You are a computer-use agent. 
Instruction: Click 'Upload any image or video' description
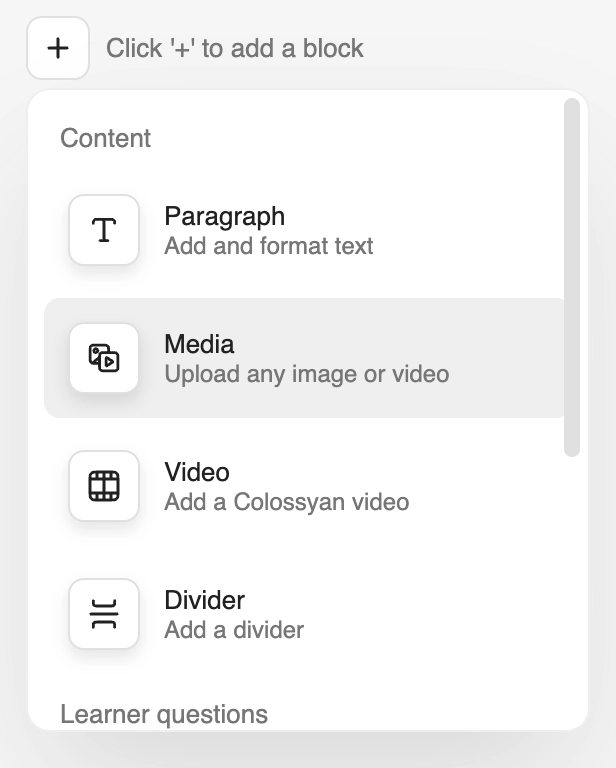click(x=307, y=374)
